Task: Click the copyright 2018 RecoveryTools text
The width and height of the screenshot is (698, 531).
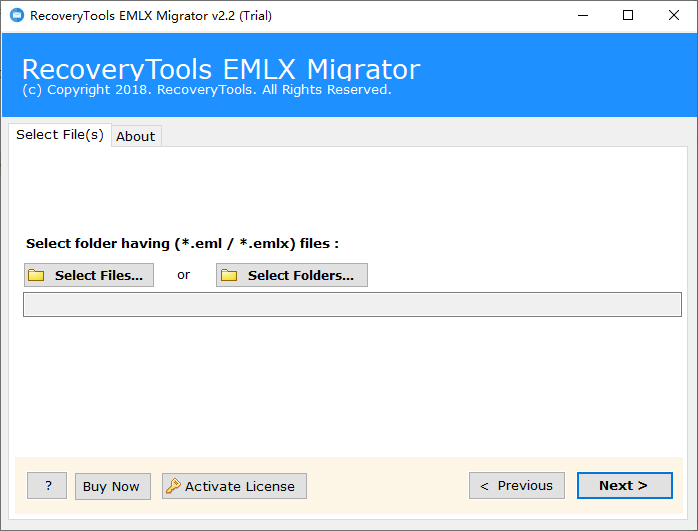Action: (207, 90)
